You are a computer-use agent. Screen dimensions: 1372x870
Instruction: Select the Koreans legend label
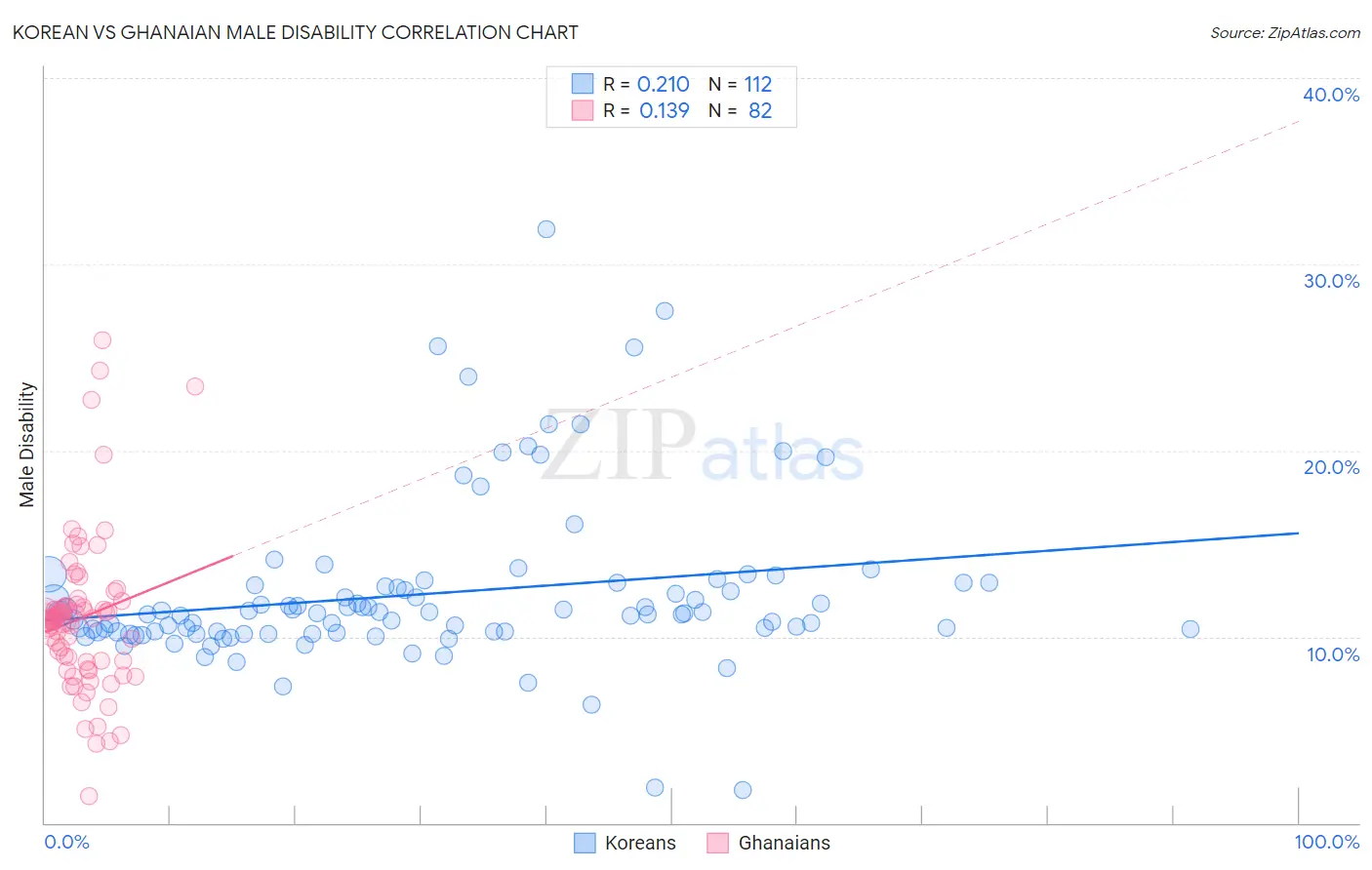pos(640,843)
